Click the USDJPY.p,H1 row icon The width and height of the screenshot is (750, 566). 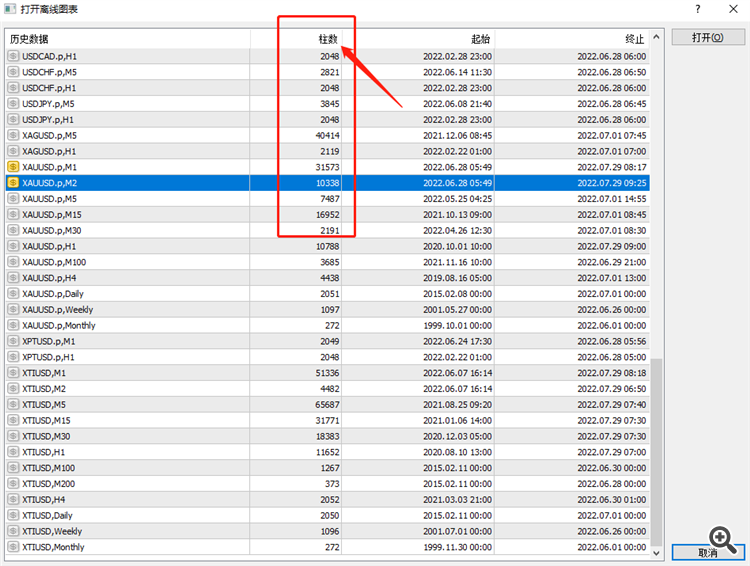(x=13, y=119)
